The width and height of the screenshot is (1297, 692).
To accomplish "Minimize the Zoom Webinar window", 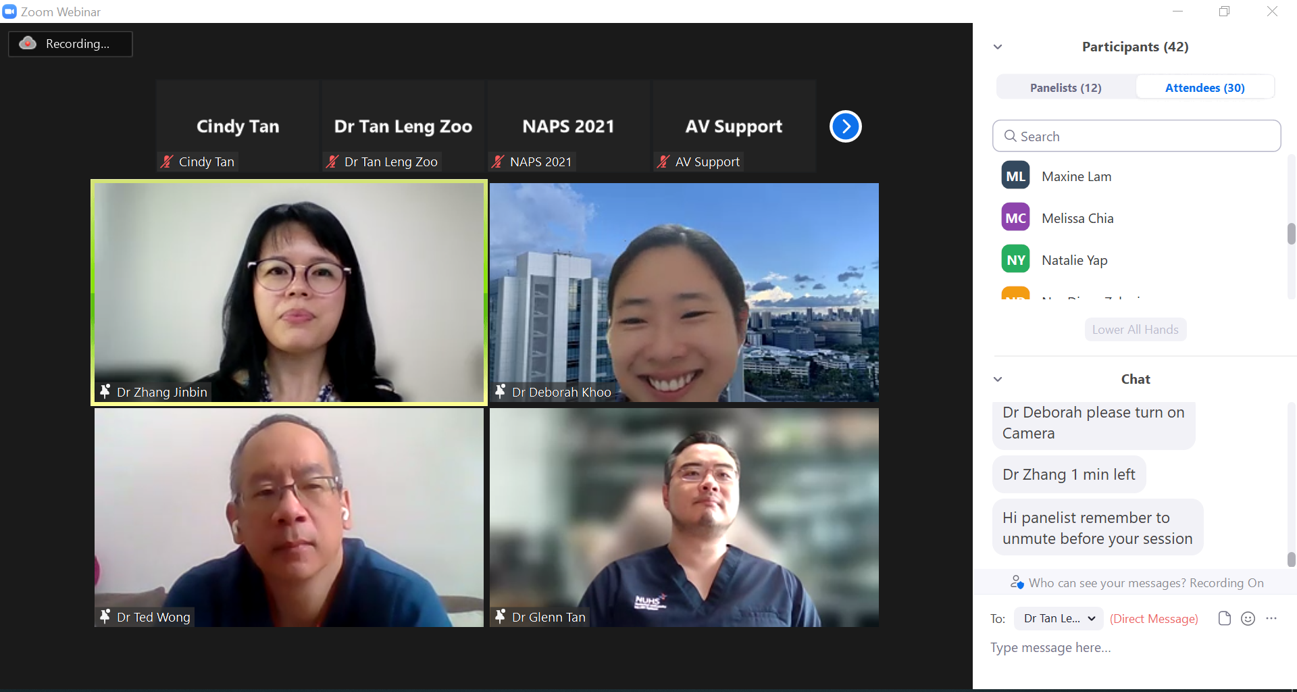I will click(x=1177, y=11).
